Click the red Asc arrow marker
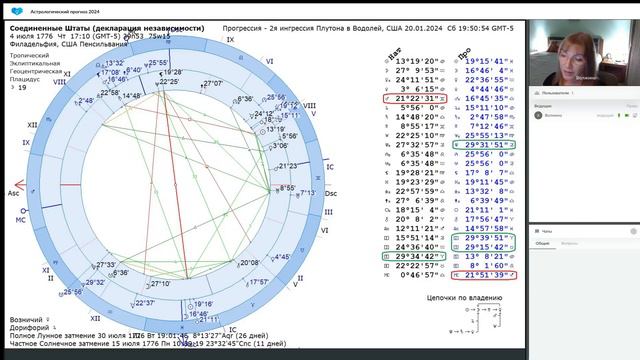This screenshot has height=360, width=640. (20, 185)
